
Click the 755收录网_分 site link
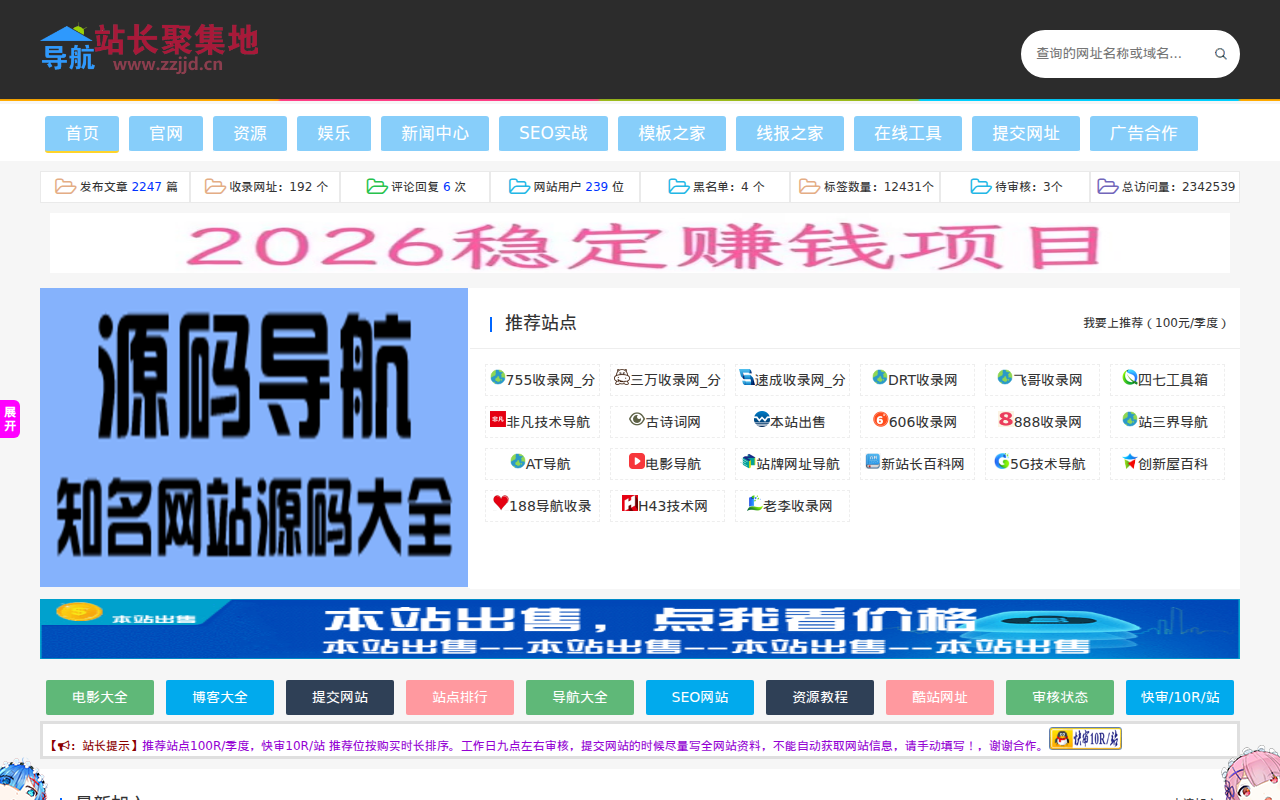click(543, 380)
